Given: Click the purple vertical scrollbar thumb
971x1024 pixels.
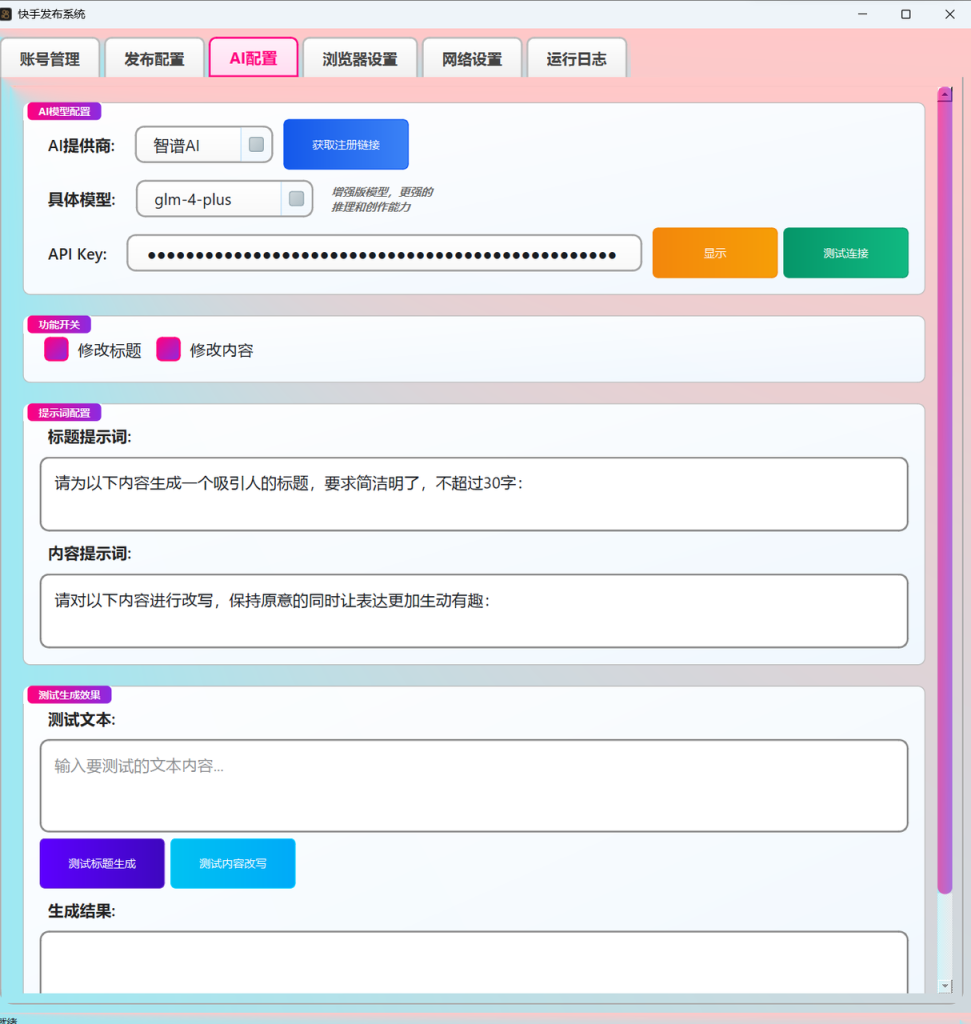Looking at the screenshot, I should click(945, 496).
